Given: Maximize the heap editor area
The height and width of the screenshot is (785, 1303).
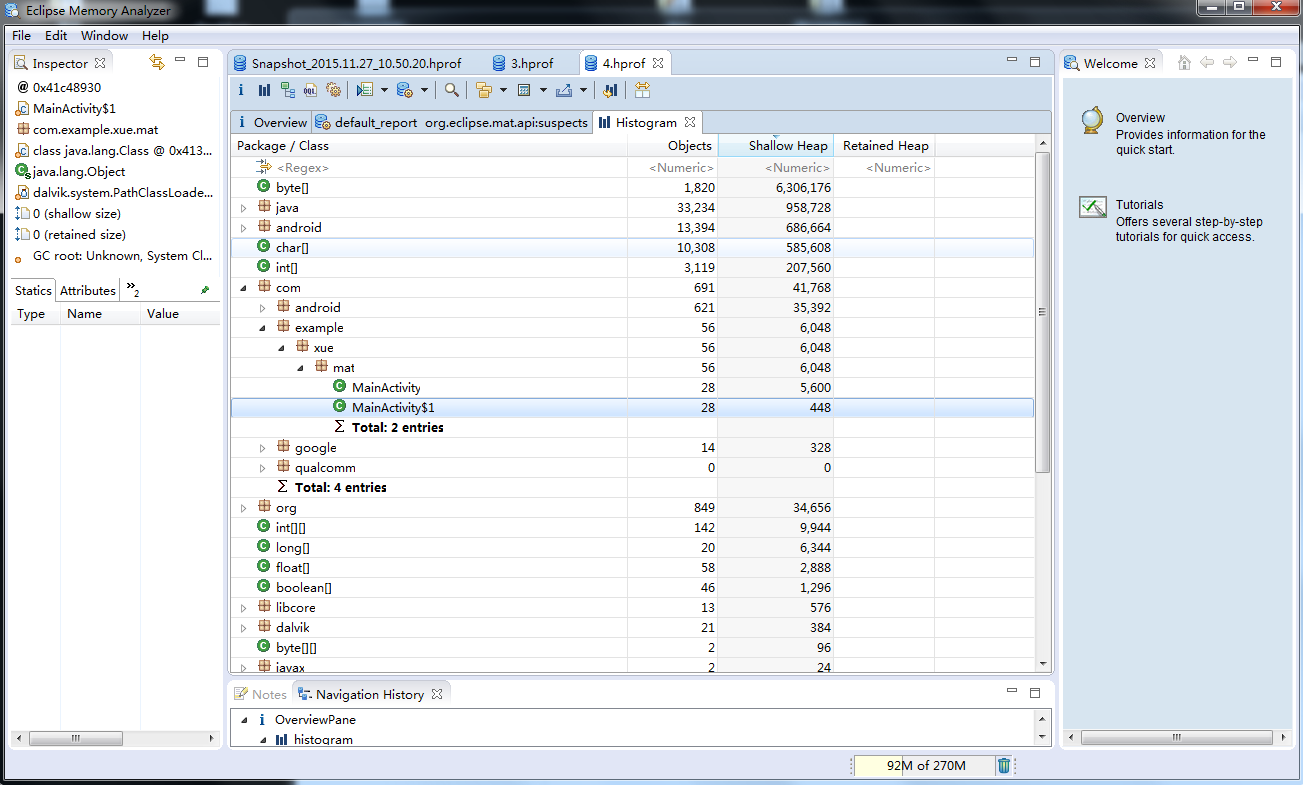Looking at the screenshot, I should [x=1035, y=62].
